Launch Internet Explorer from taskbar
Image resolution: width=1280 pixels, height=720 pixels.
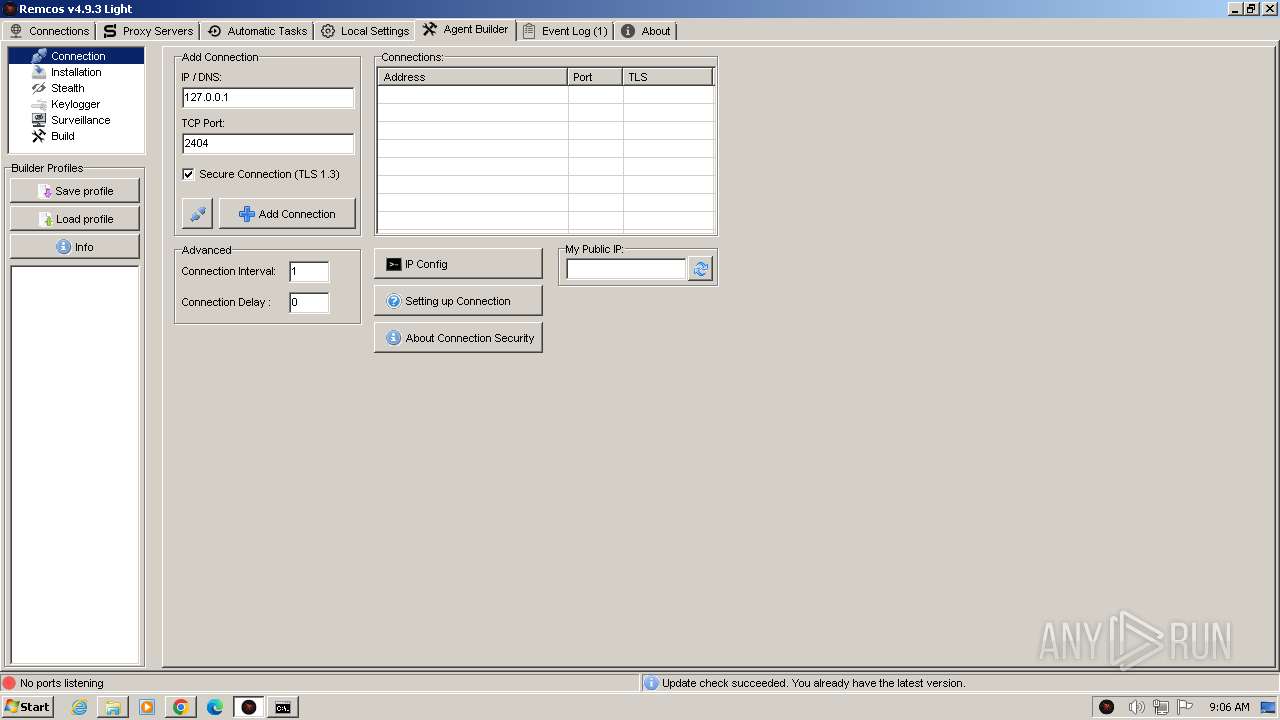point(79,707)
